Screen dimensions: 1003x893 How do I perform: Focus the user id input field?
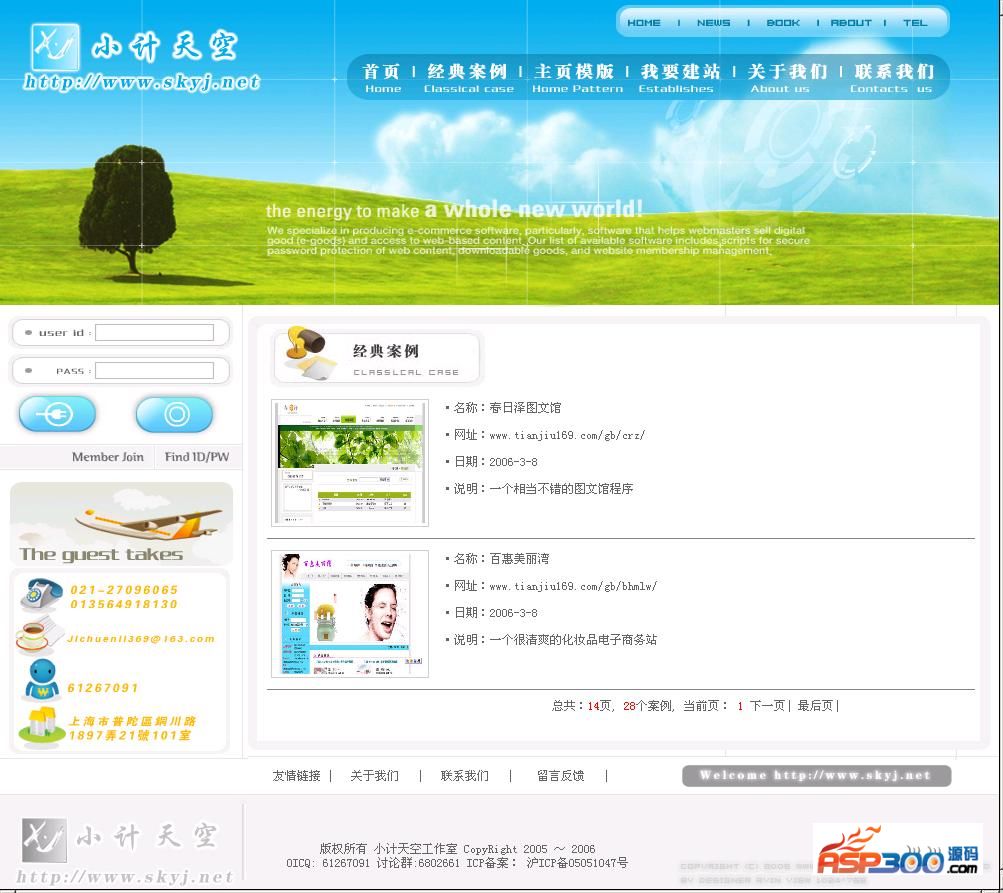tap(154, 333)
